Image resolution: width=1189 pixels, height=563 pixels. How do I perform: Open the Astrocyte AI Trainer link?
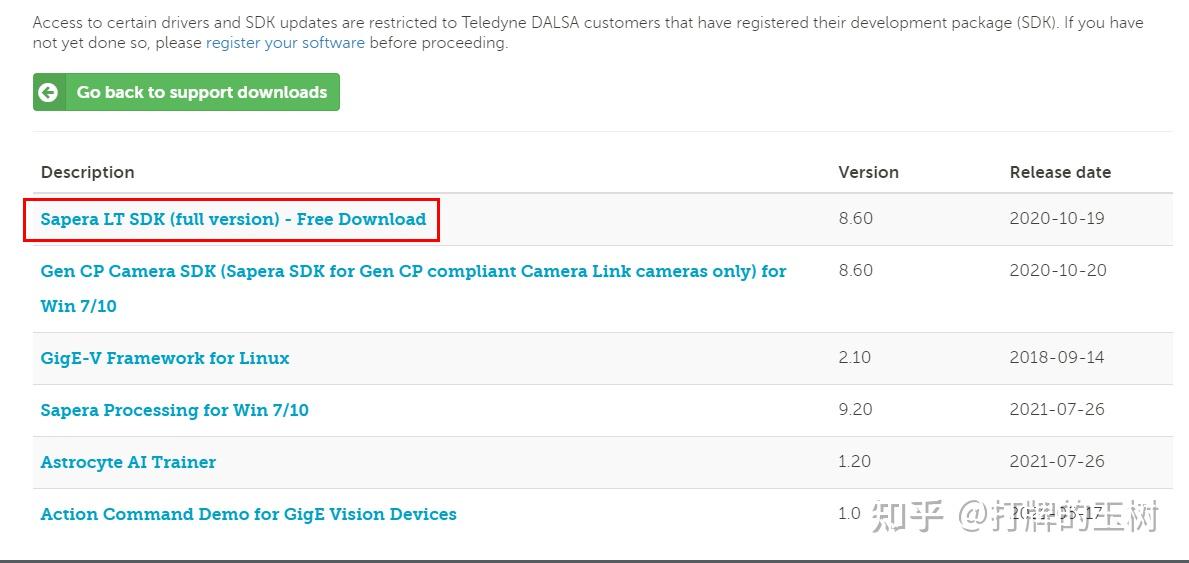[128, 462]
